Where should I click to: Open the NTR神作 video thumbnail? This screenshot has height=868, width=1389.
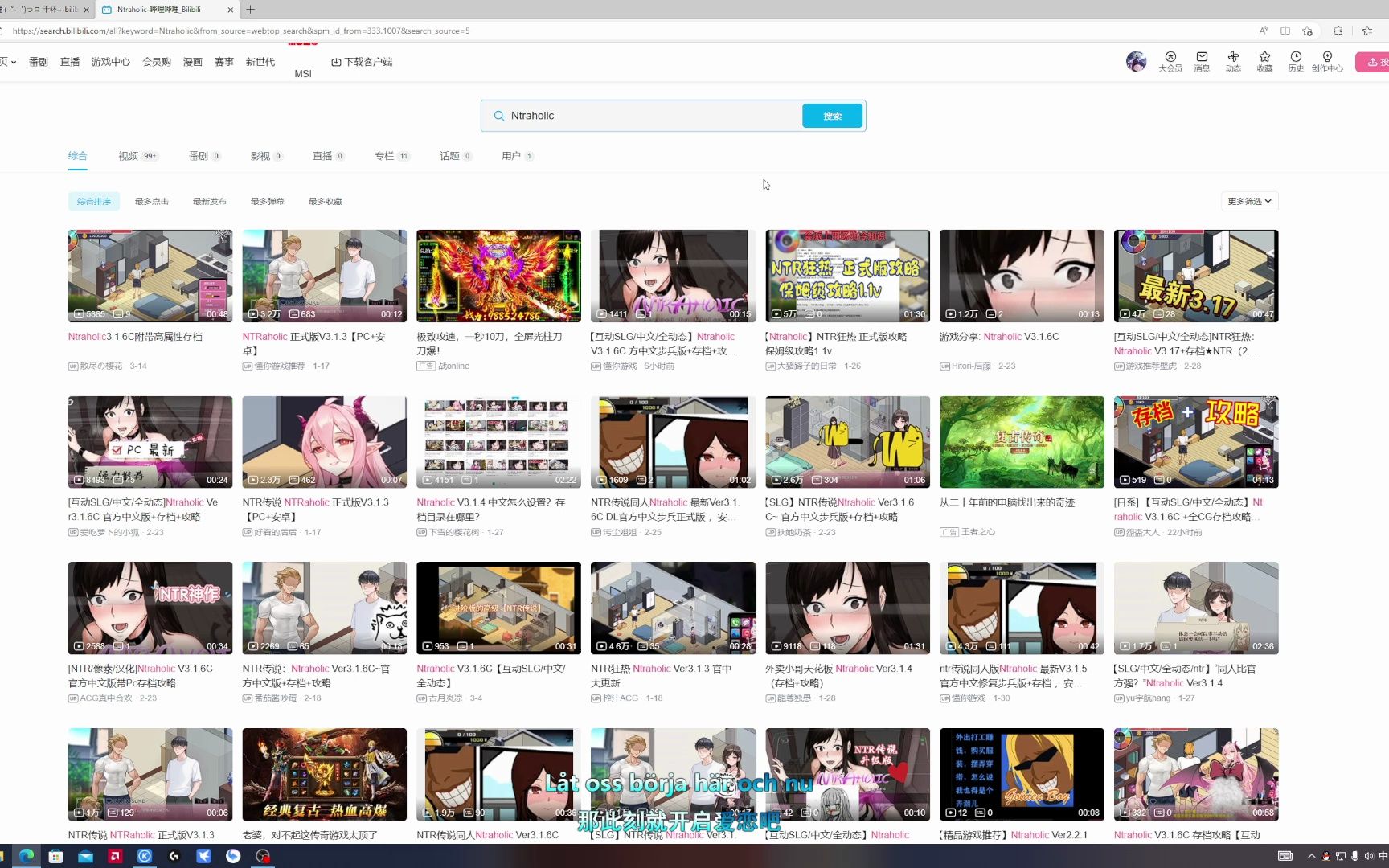[150, 608]
